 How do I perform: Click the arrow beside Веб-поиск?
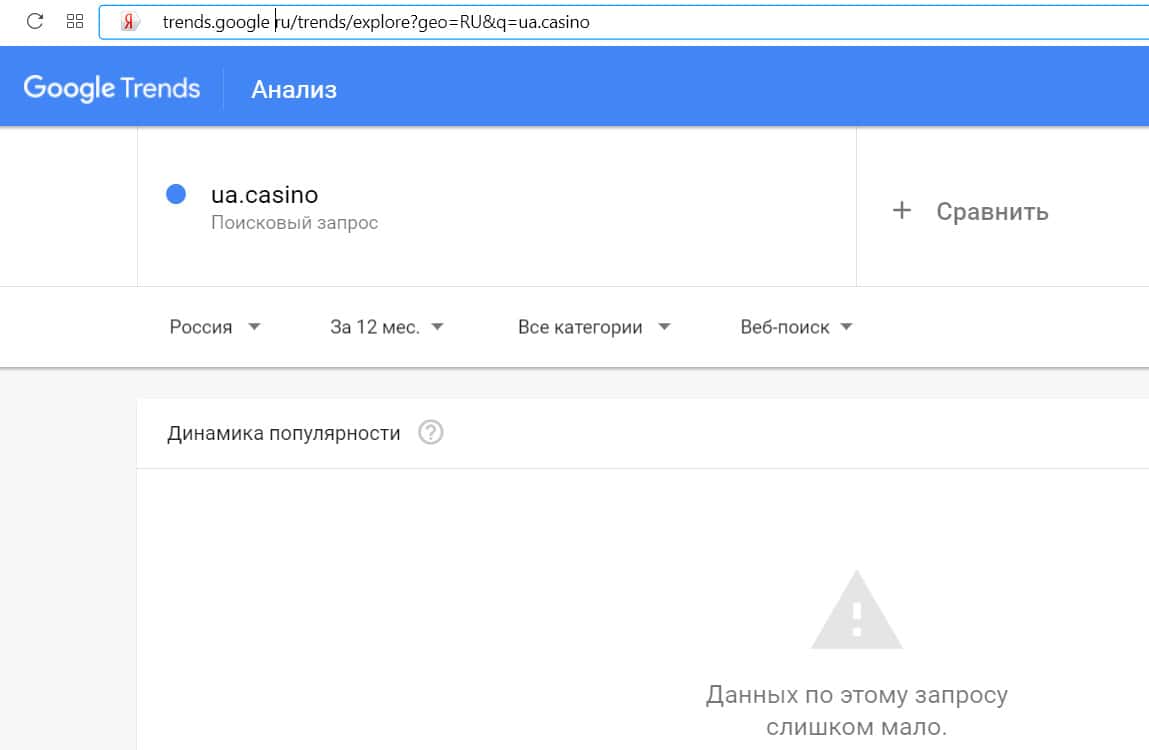point(847,327)
